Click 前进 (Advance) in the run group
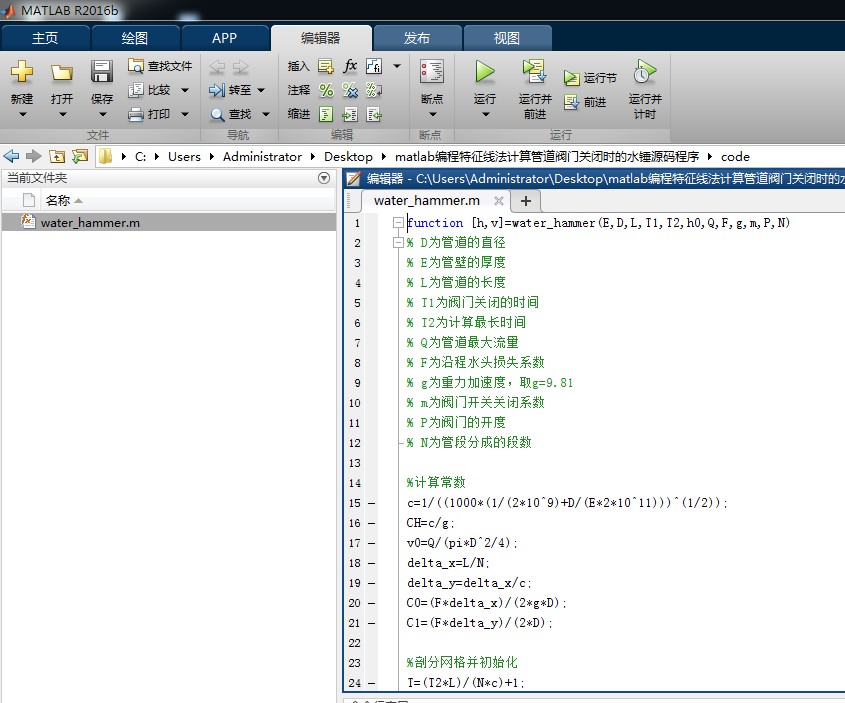 [585, 102]
